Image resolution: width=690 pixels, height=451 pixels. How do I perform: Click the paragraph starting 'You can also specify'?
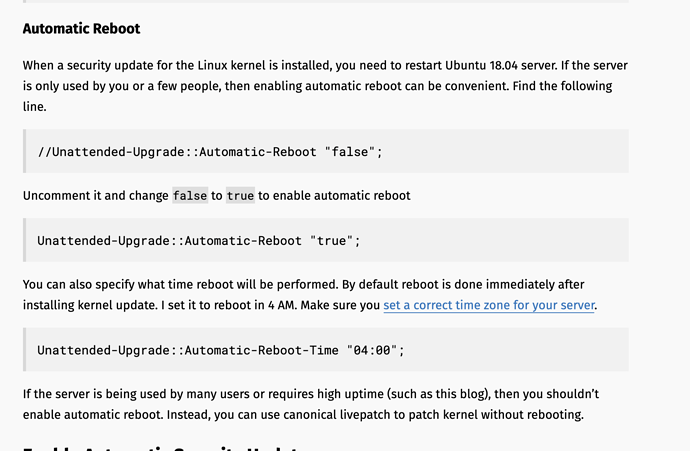pyautogui.click(x=310, y=295)
